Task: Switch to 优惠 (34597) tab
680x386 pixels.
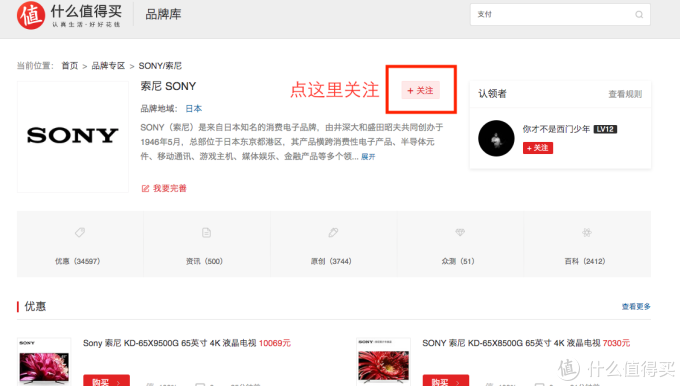Action: [80, 244]
